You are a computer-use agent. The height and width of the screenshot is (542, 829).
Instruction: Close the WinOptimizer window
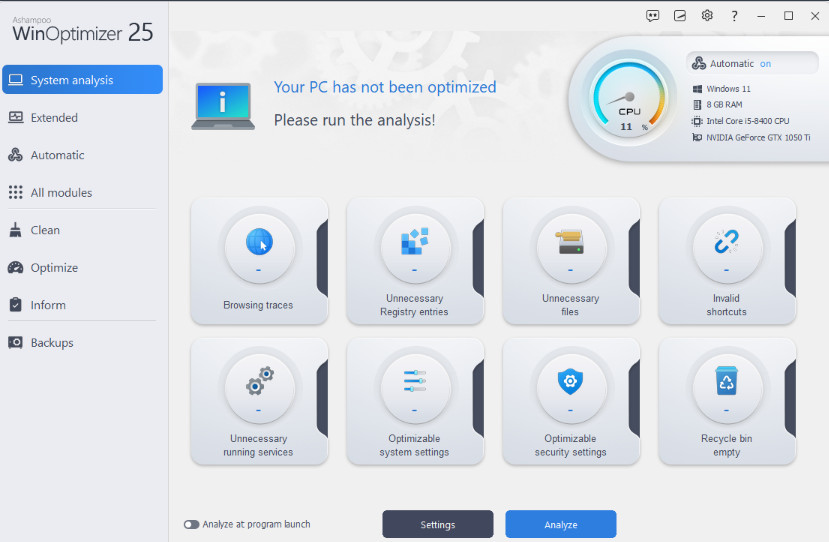(815, 16)
